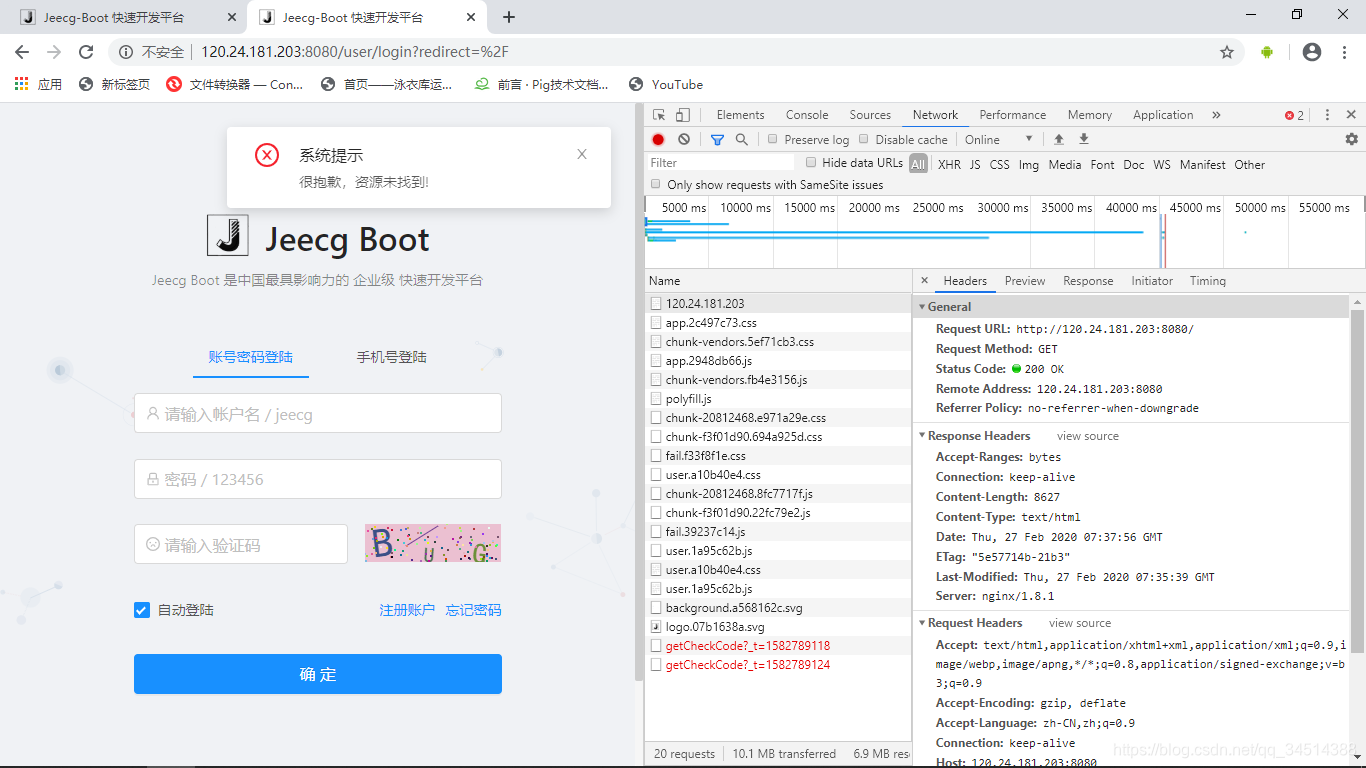Click the green Android extension icon

coord(1267,52)
